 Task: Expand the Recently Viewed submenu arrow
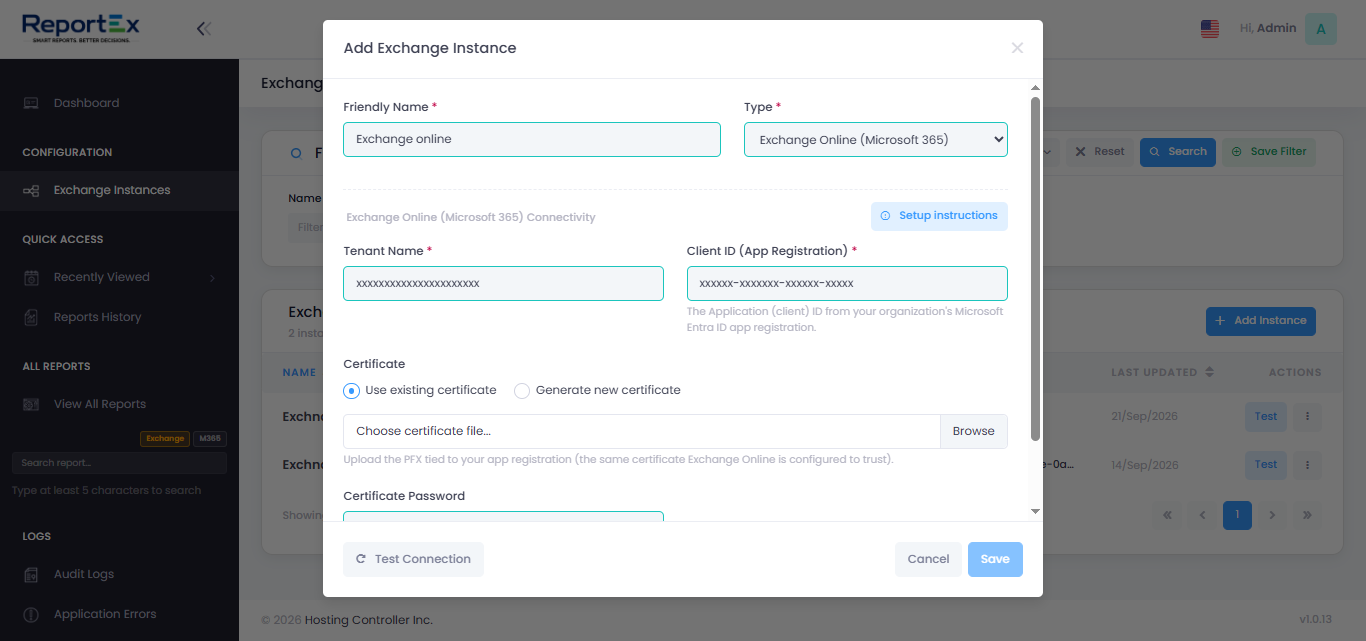tap(212, 278)
